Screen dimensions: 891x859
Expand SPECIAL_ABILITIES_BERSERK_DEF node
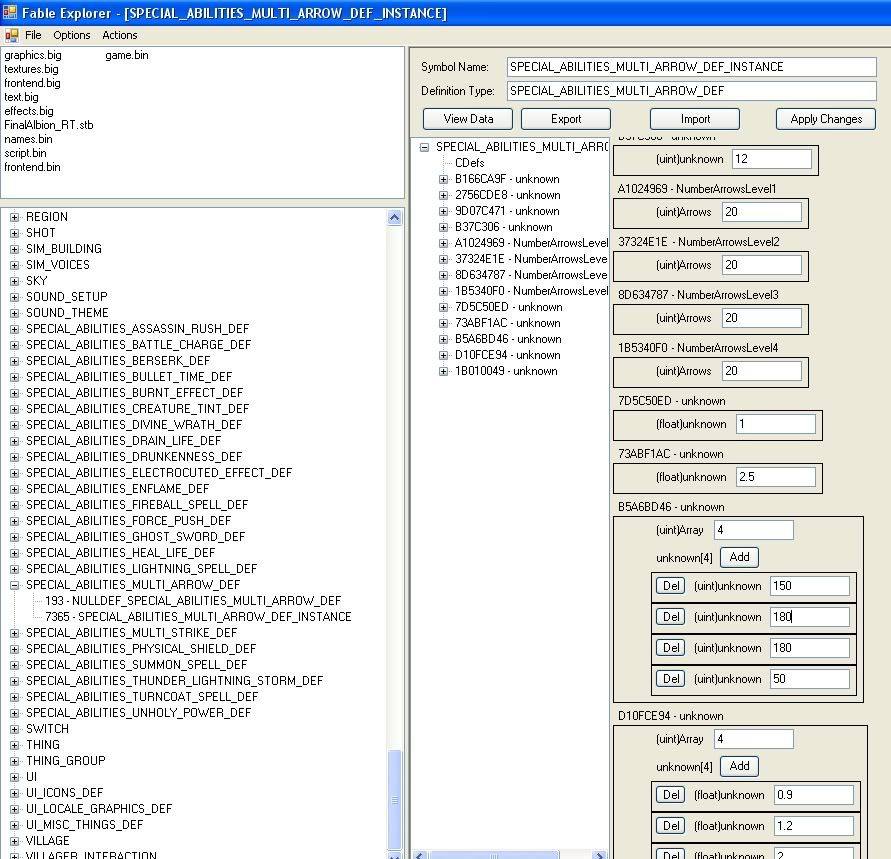pyautogui.click(x=15, y=361)
